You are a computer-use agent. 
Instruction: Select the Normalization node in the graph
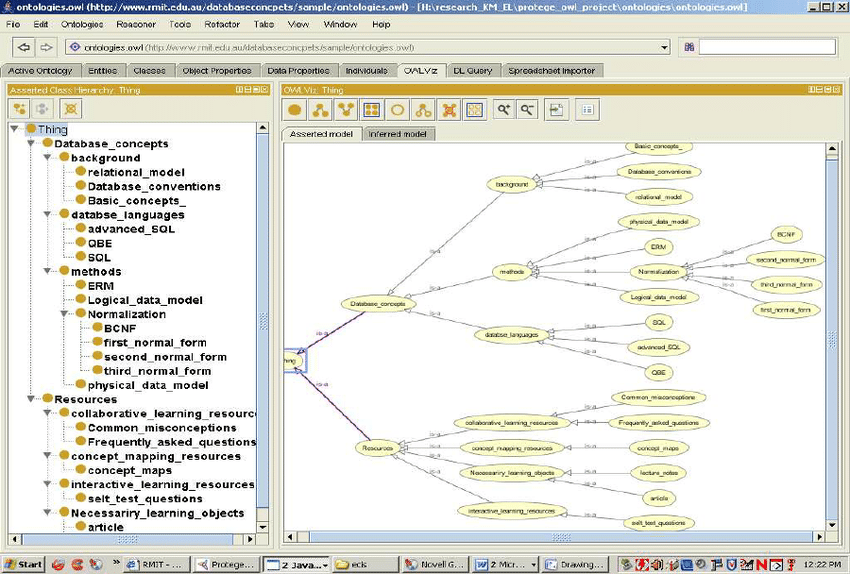pos(659,272)
